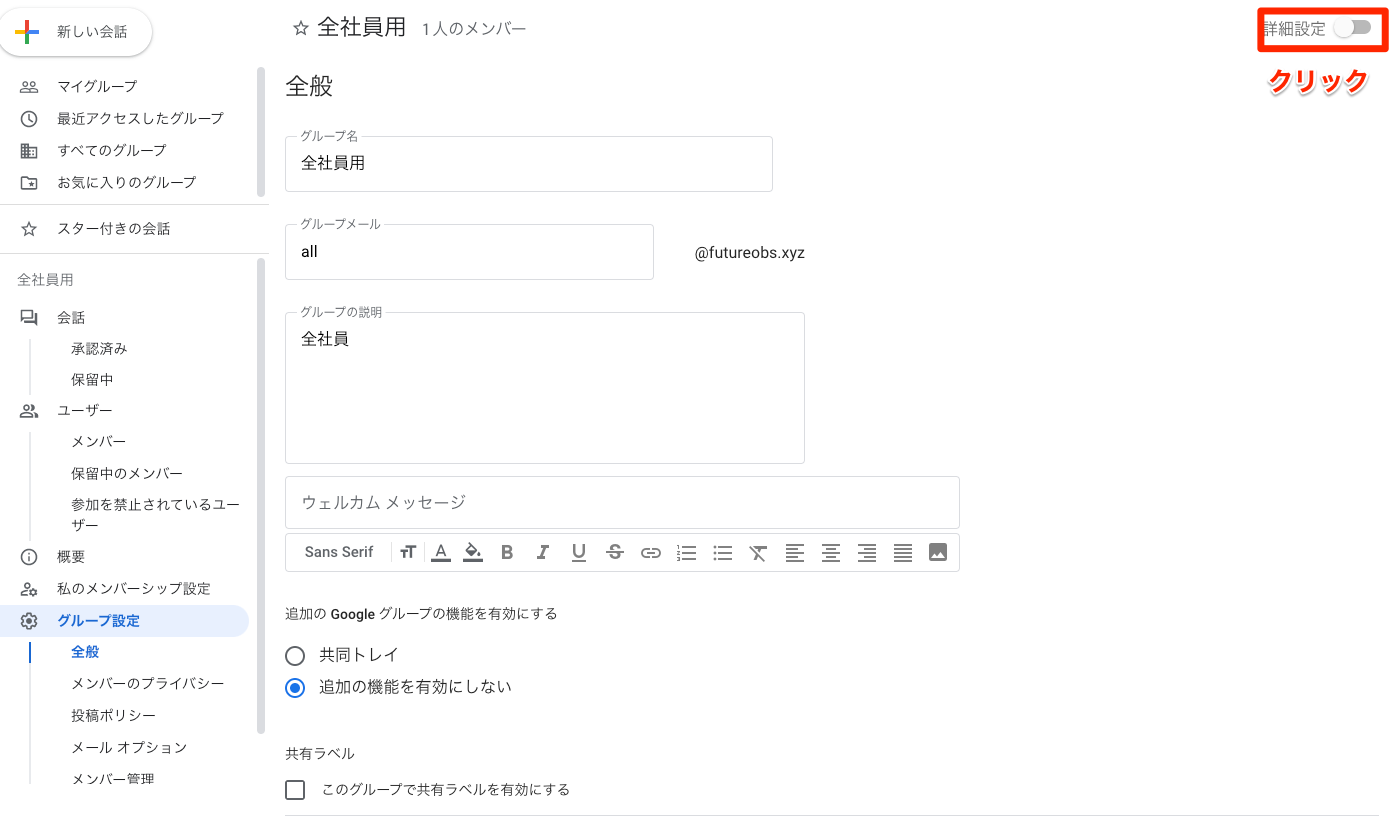Select the 共同トレイ radio button
The height and width of the screenshot is (816, 1391).
[x=295, y=656]
